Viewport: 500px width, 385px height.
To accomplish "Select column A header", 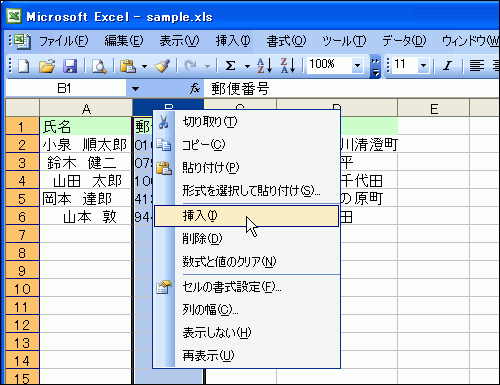I will (x=86, y=109).
